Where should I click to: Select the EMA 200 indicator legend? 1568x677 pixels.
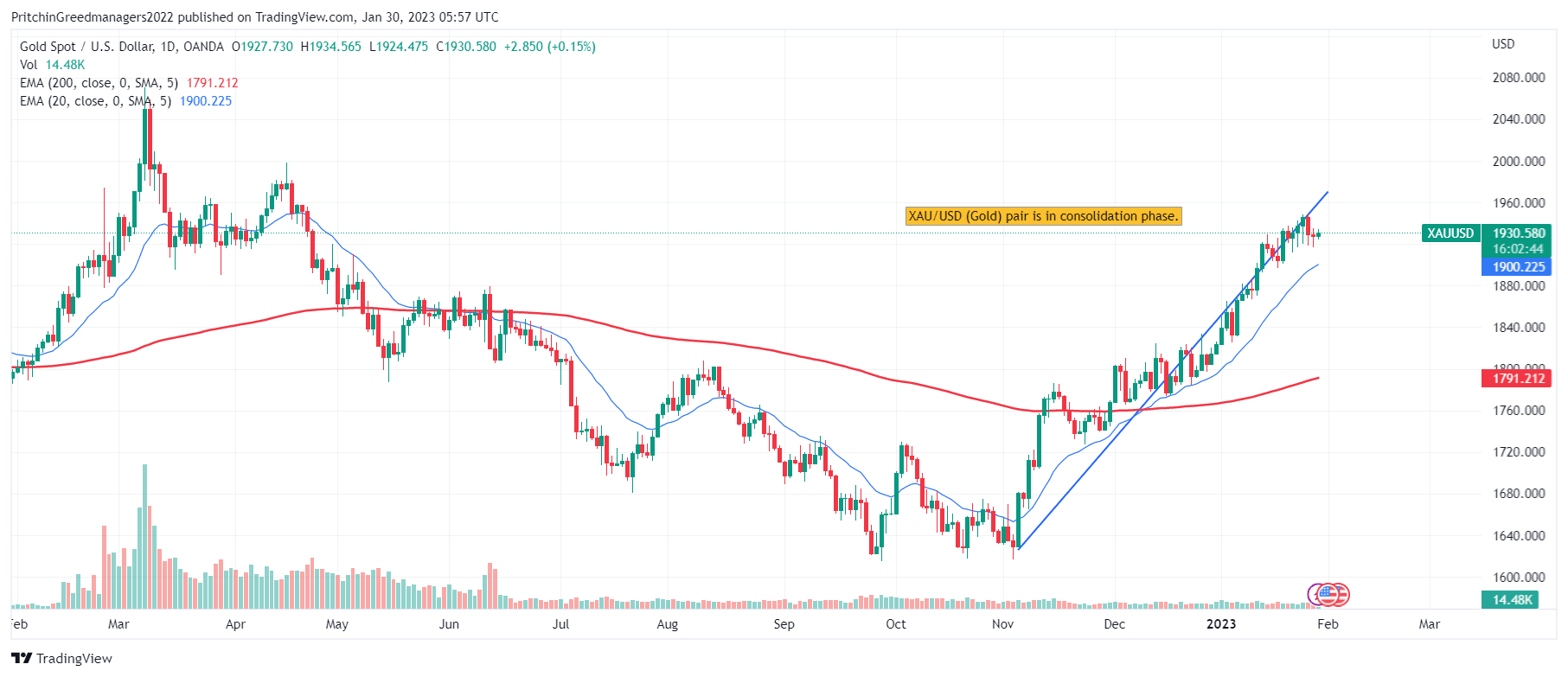[129, 83]
